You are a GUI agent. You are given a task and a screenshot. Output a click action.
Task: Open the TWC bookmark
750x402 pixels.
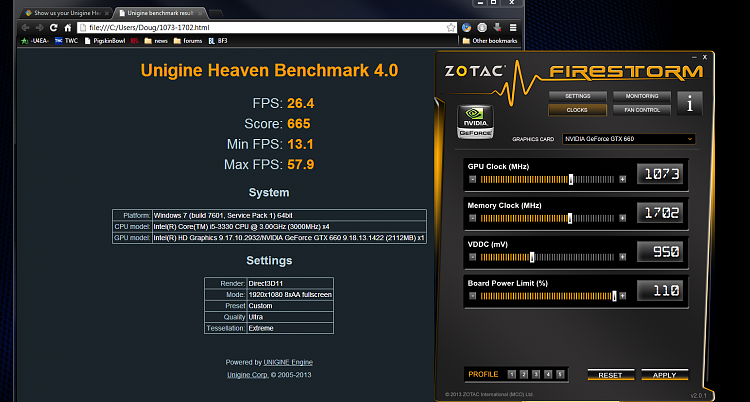(66, 41)
